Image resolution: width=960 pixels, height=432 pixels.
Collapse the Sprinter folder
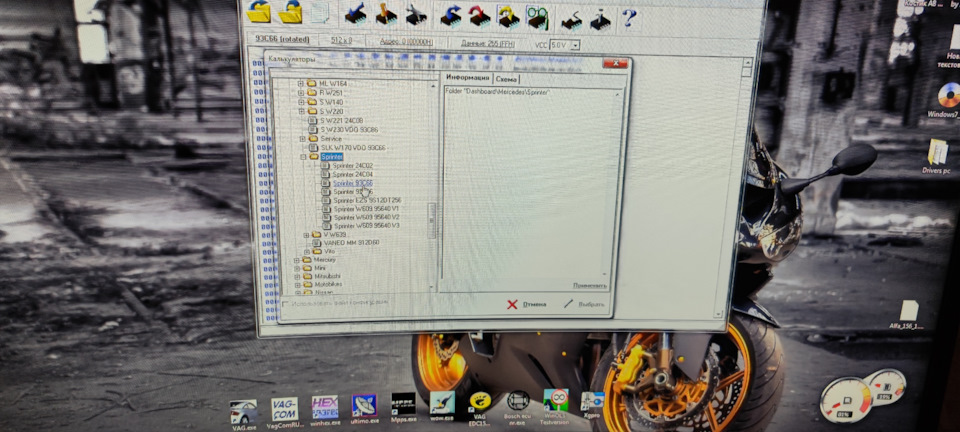coord(302,157)
